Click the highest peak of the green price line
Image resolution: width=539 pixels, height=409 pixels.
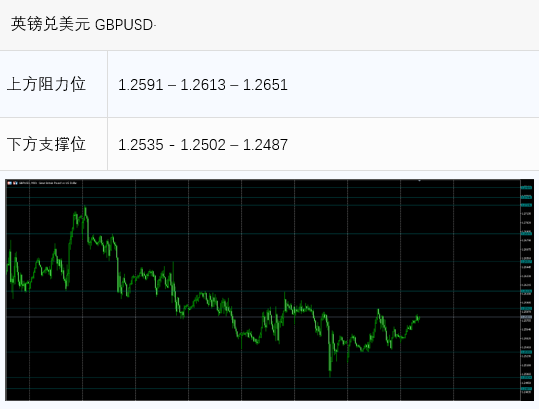[x=85, y=207]
